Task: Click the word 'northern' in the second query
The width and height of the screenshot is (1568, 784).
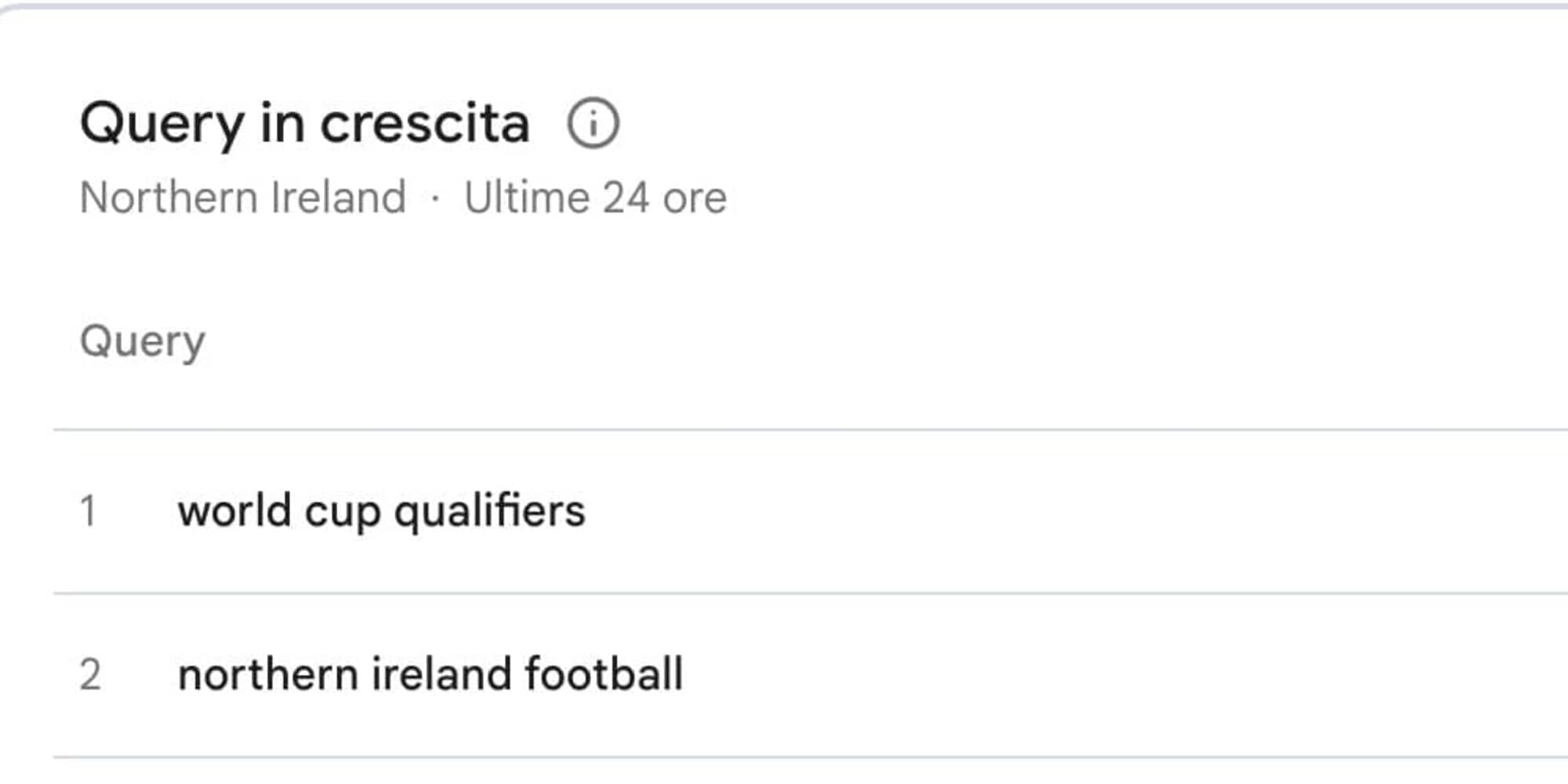Action: click(x=267, y=674)
